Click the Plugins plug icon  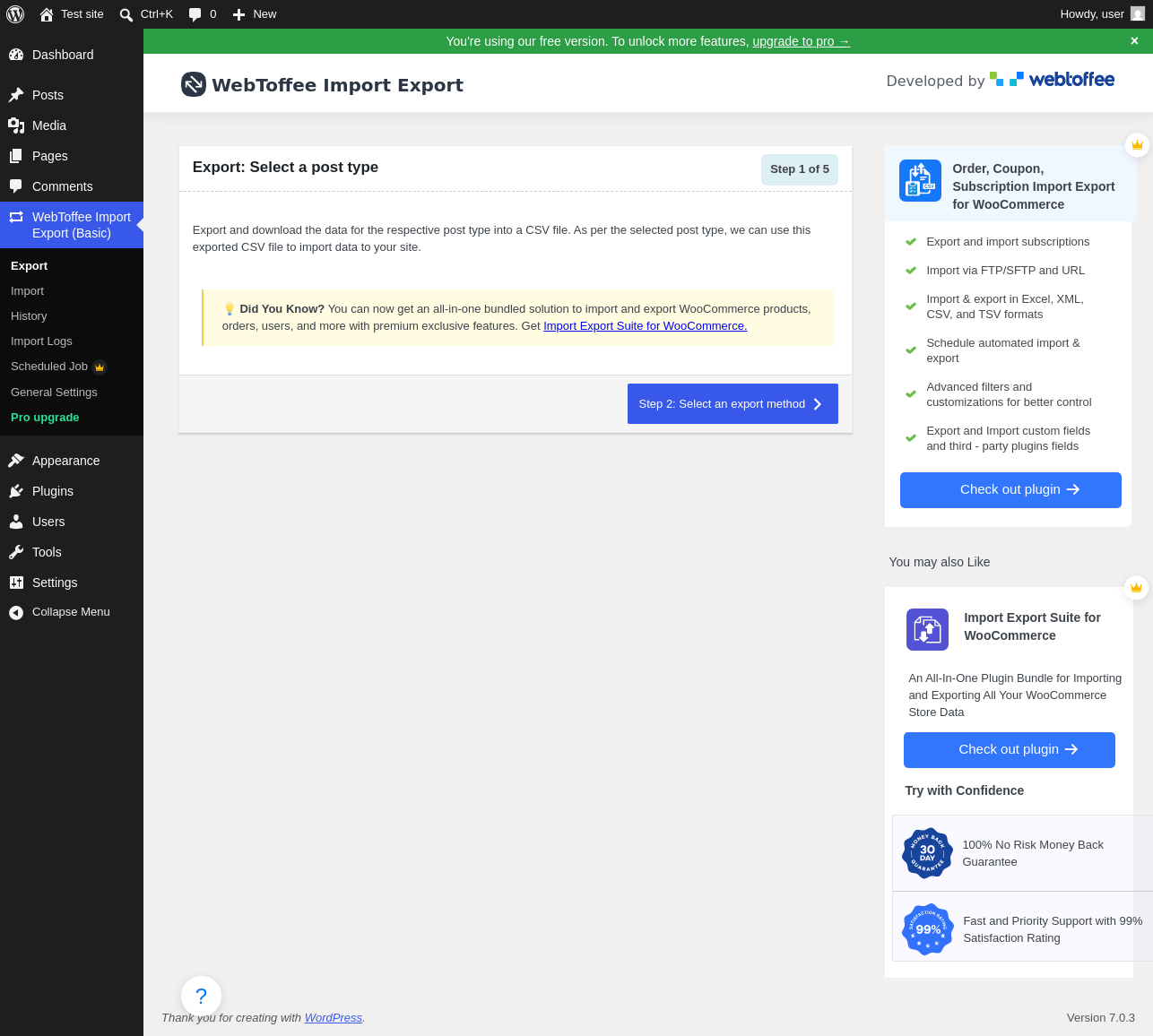coord(16,491)
